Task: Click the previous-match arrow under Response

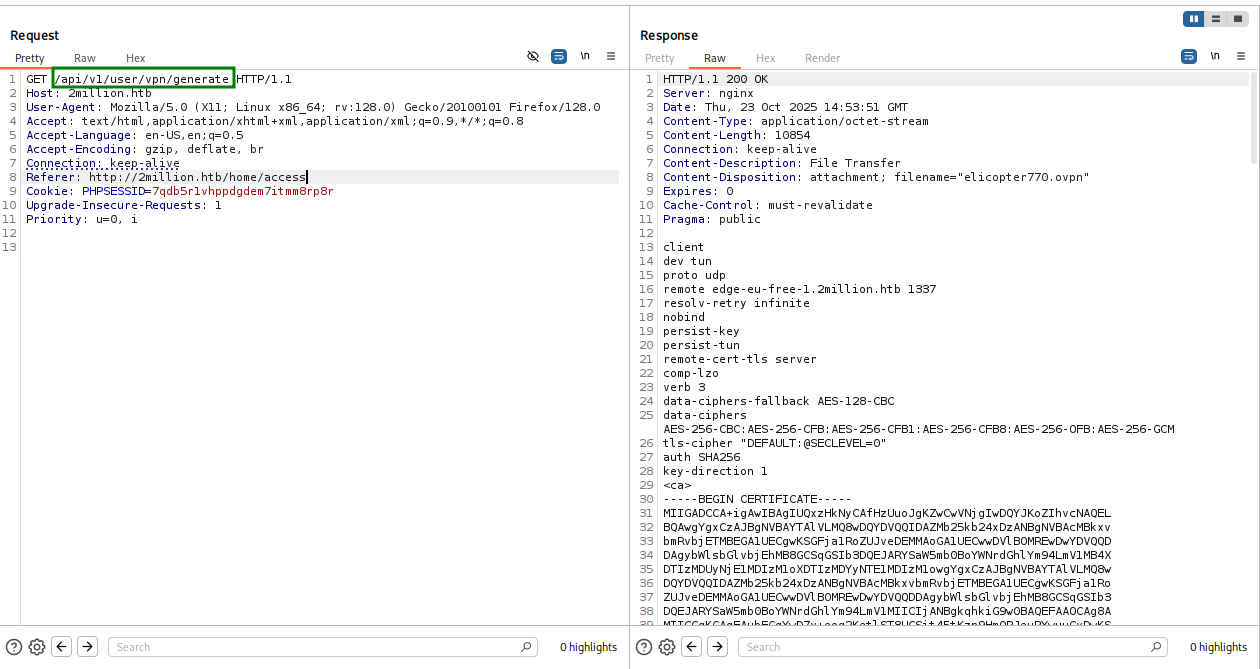Action: (691, 647)
